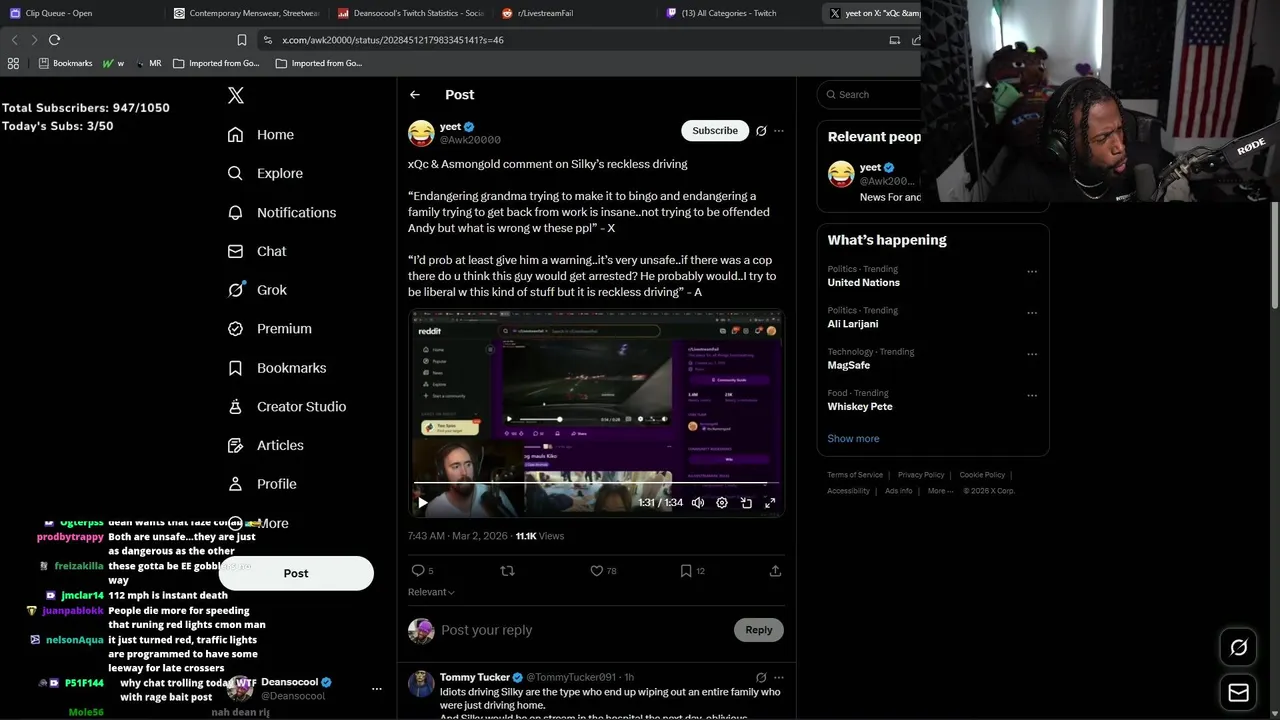Open options for Ali Larijani trend
The height and width of the screenshot is (720, 1280).
click(x=1032, y=313)
